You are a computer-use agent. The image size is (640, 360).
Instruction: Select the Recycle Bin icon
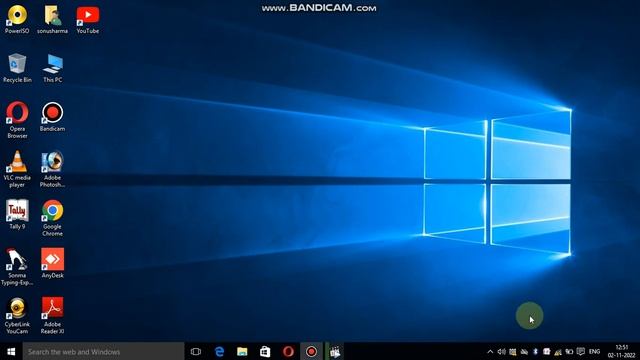pyautogui.click(x=17, y=68)
